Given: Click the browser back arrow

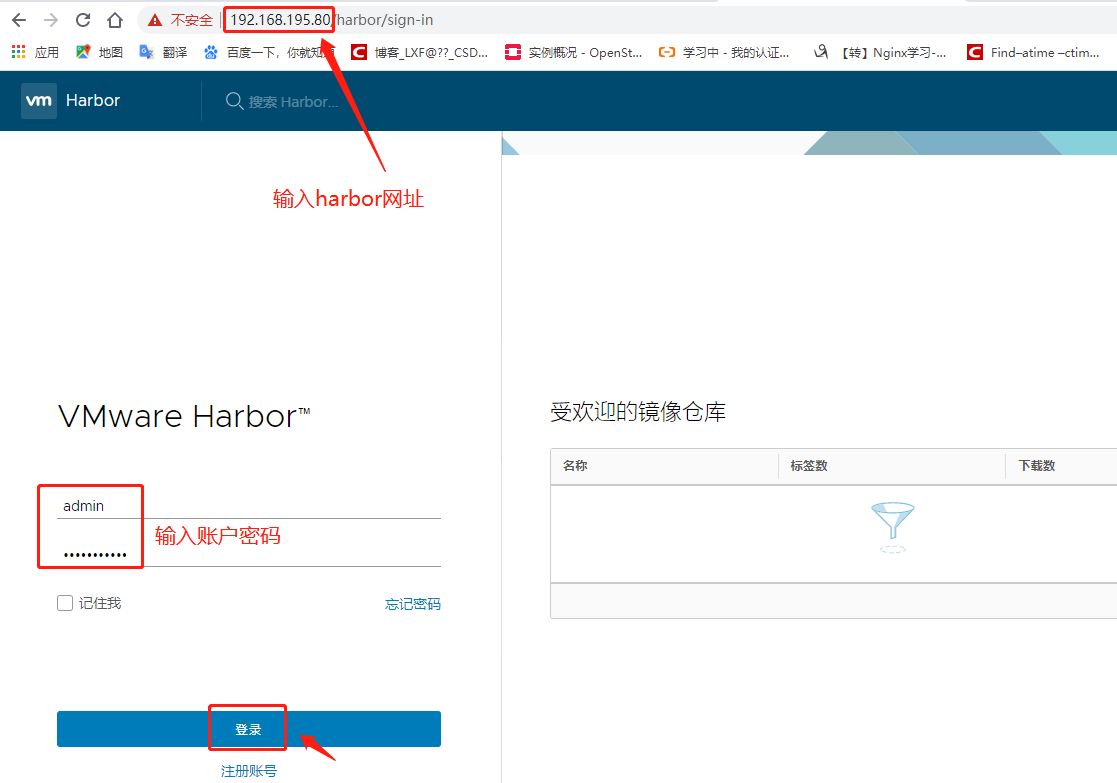Looking at the screenshot, I should 19,20.
